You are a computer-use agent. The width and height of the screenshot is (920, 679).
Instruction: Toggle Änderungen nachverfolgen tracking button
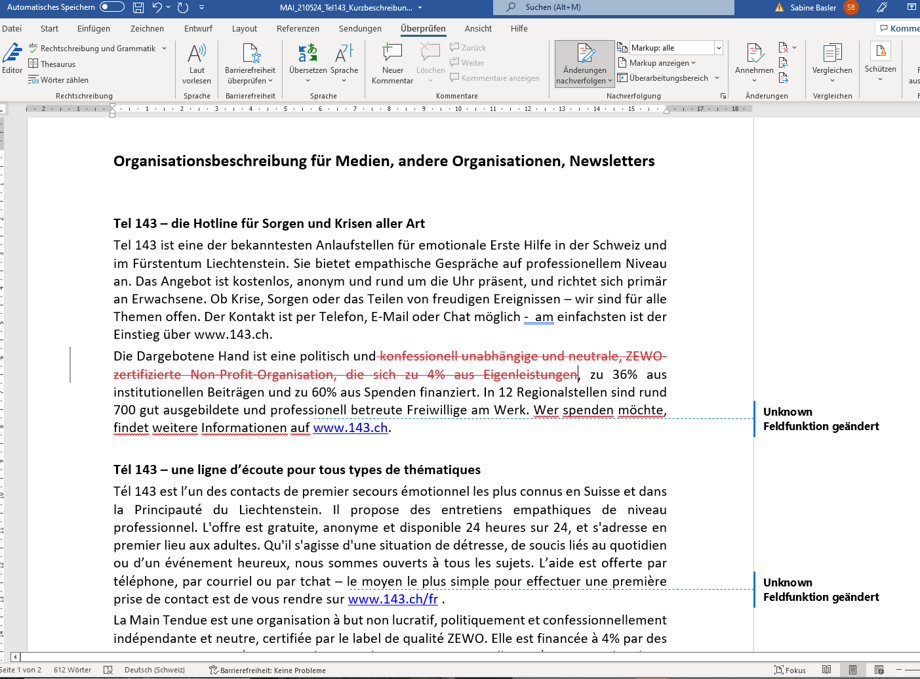pyautogui.click(x=584, y=56)
